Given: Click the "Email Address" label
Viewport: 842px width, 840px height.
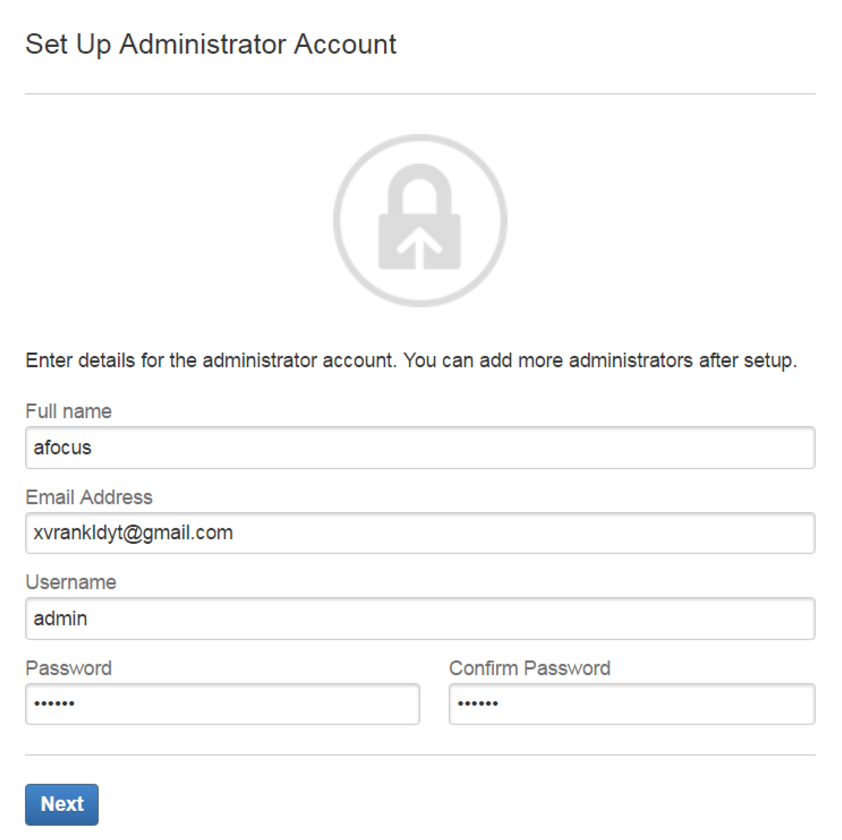Looking at the screenshot, I should tap(89, 497).
